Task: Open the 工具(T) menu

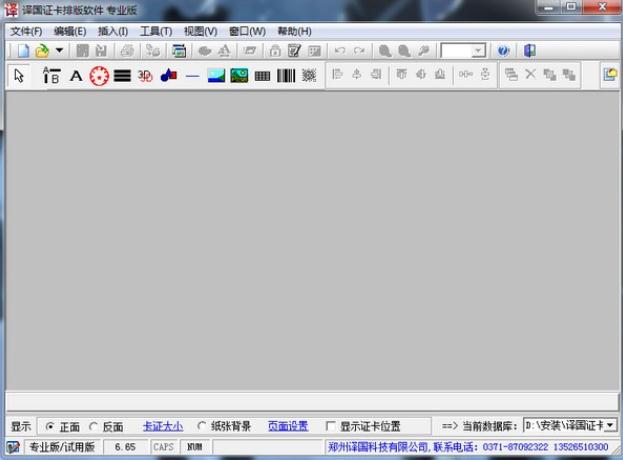Action: (x=155, y=31)
